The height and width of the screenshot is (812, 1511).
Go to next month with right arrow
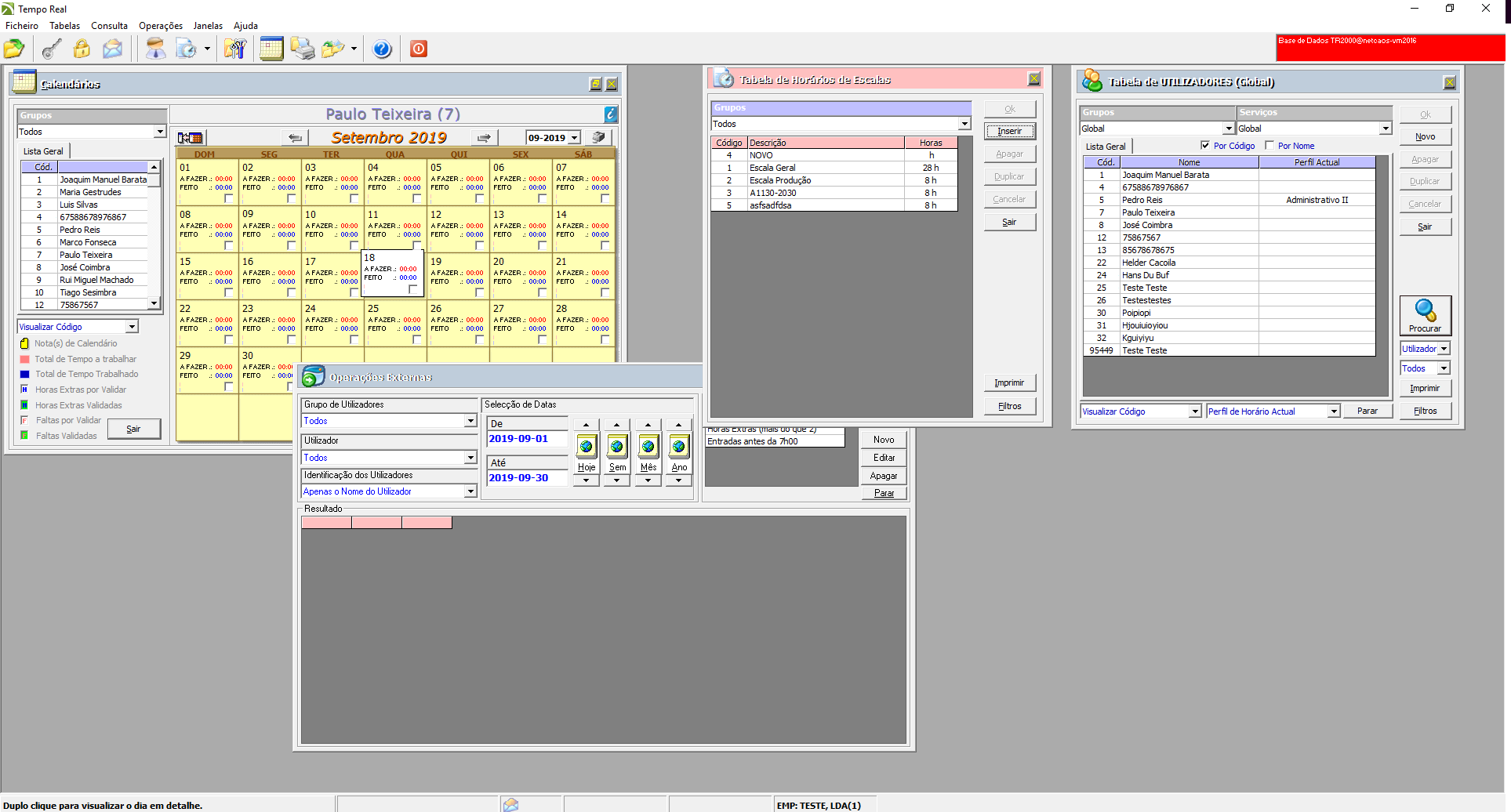485,138
